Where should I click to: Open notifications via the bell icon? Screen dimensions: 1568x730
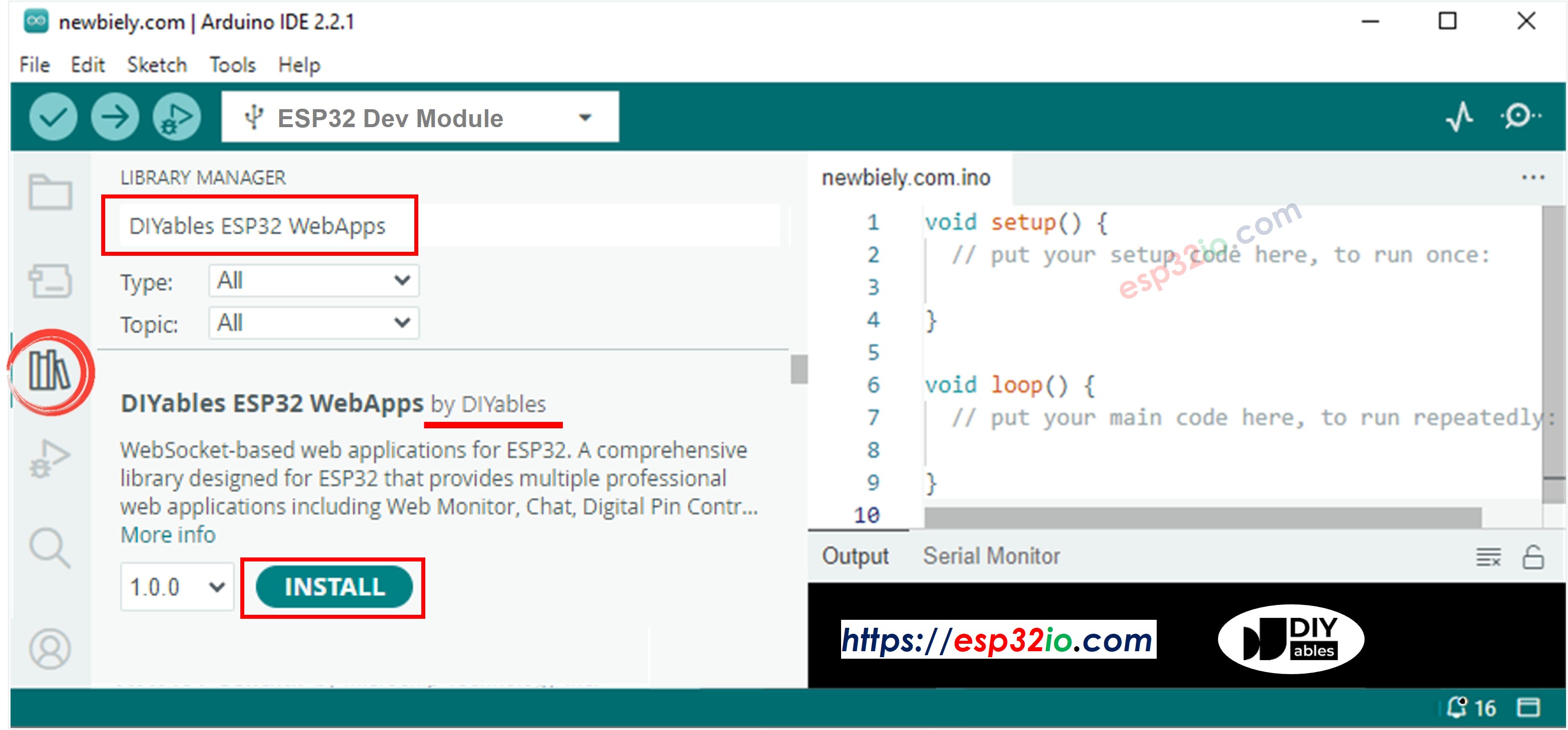point(1457,707)
